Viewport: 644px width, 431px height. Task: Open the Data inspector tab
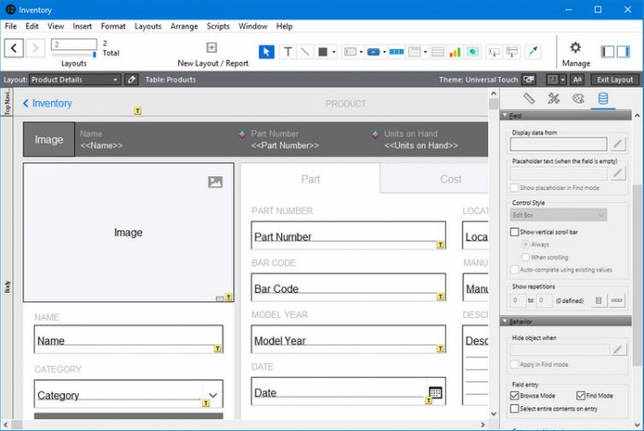[603, 99]
